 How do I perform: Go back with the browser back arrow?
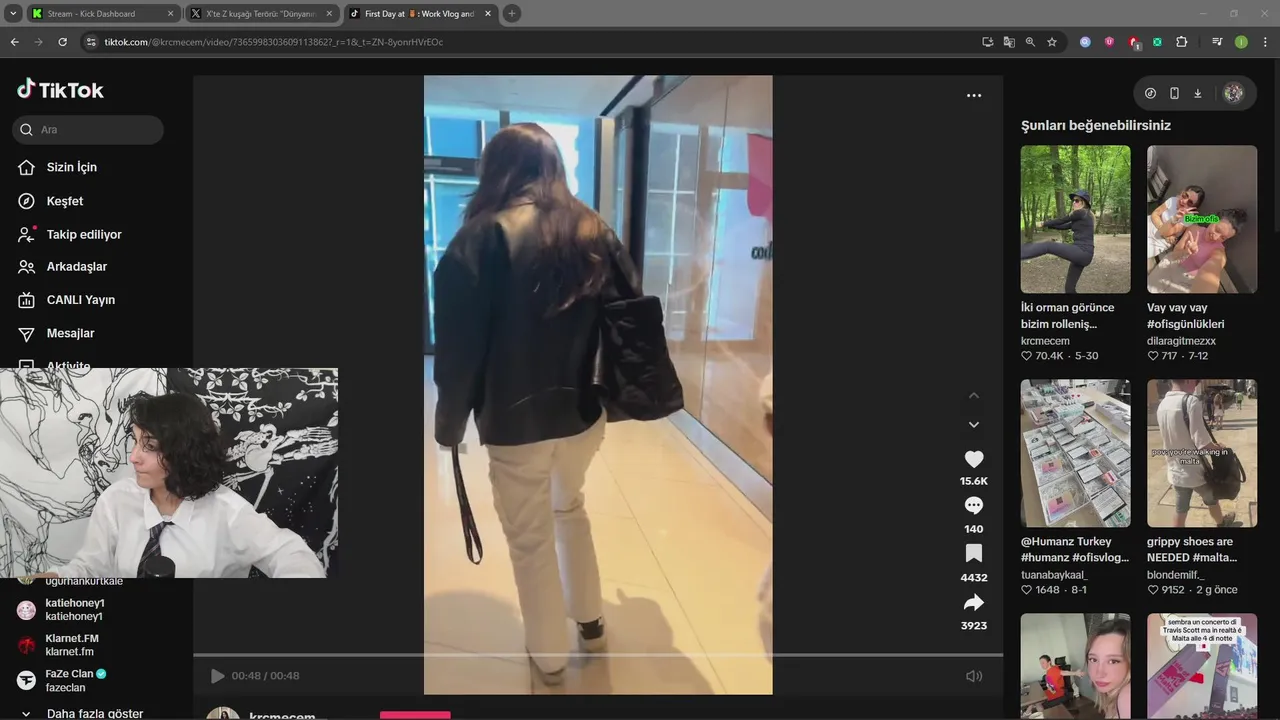14,42
